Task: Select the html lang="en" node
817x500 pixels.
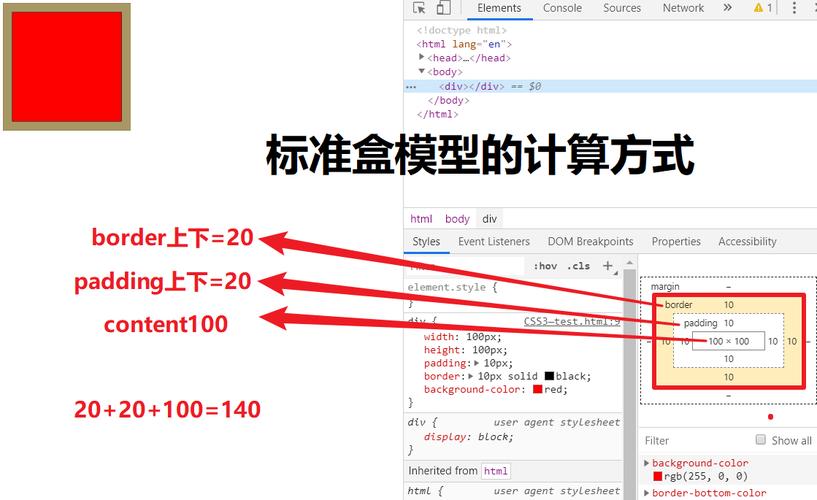Action: click(464, 44)
